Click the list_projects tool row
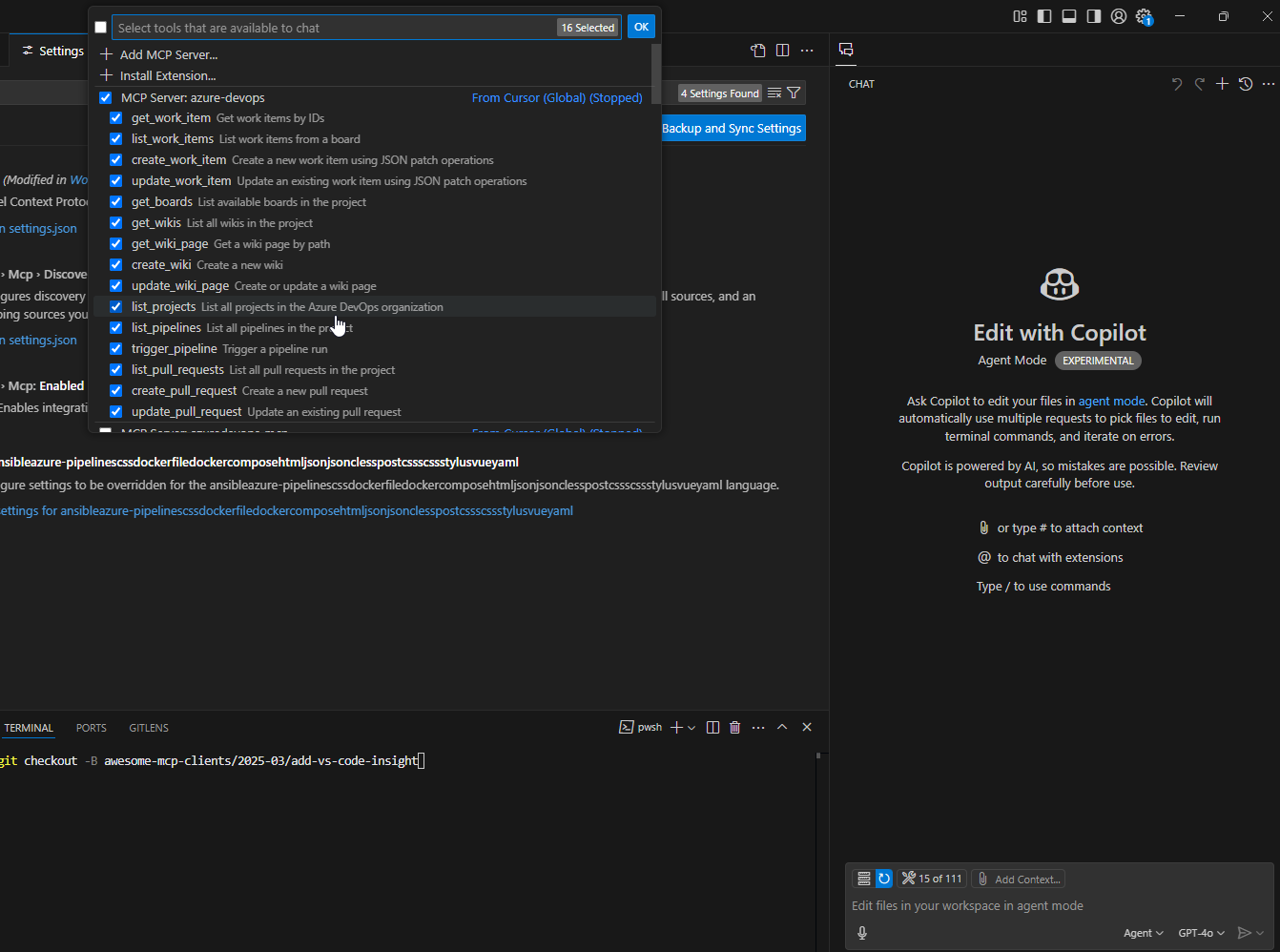Screen dimensions: 1280x952 pos(374,306)
